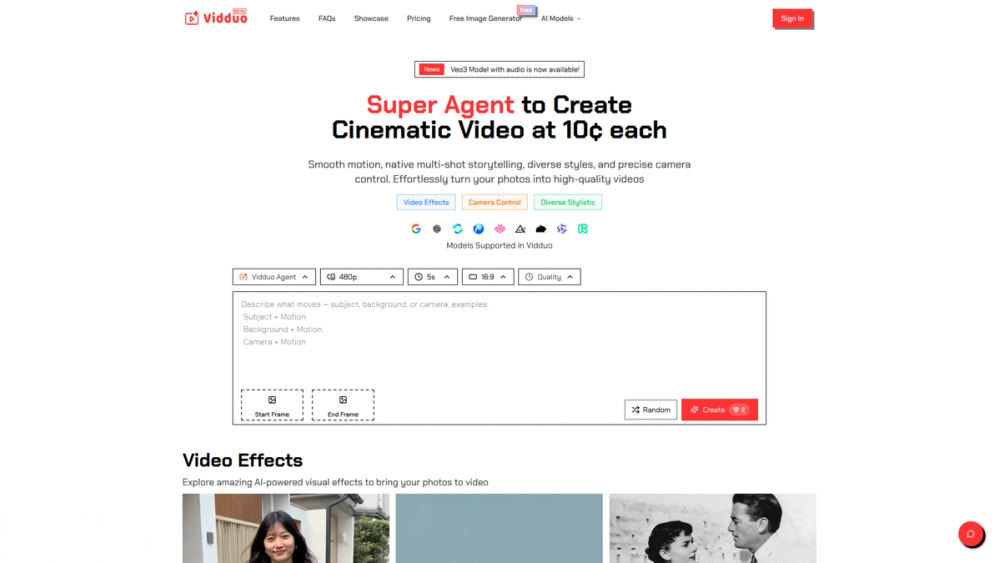Expand the AI Models nav menu
Image resolution: width=1000 pixels, height=563 pixels.
(561, 18)
